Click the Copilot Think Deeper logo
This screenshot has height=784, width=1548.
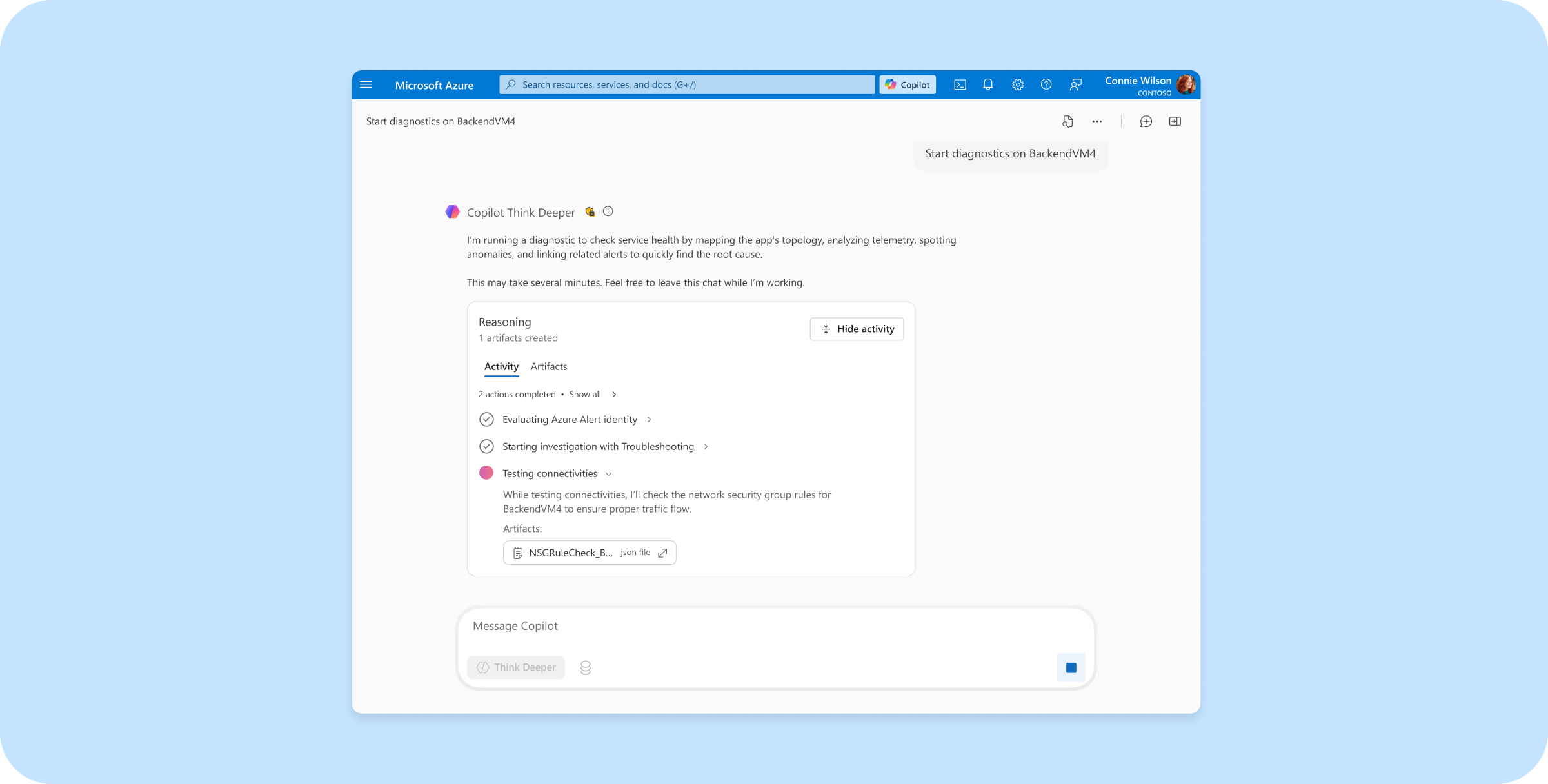pos(452,211)
